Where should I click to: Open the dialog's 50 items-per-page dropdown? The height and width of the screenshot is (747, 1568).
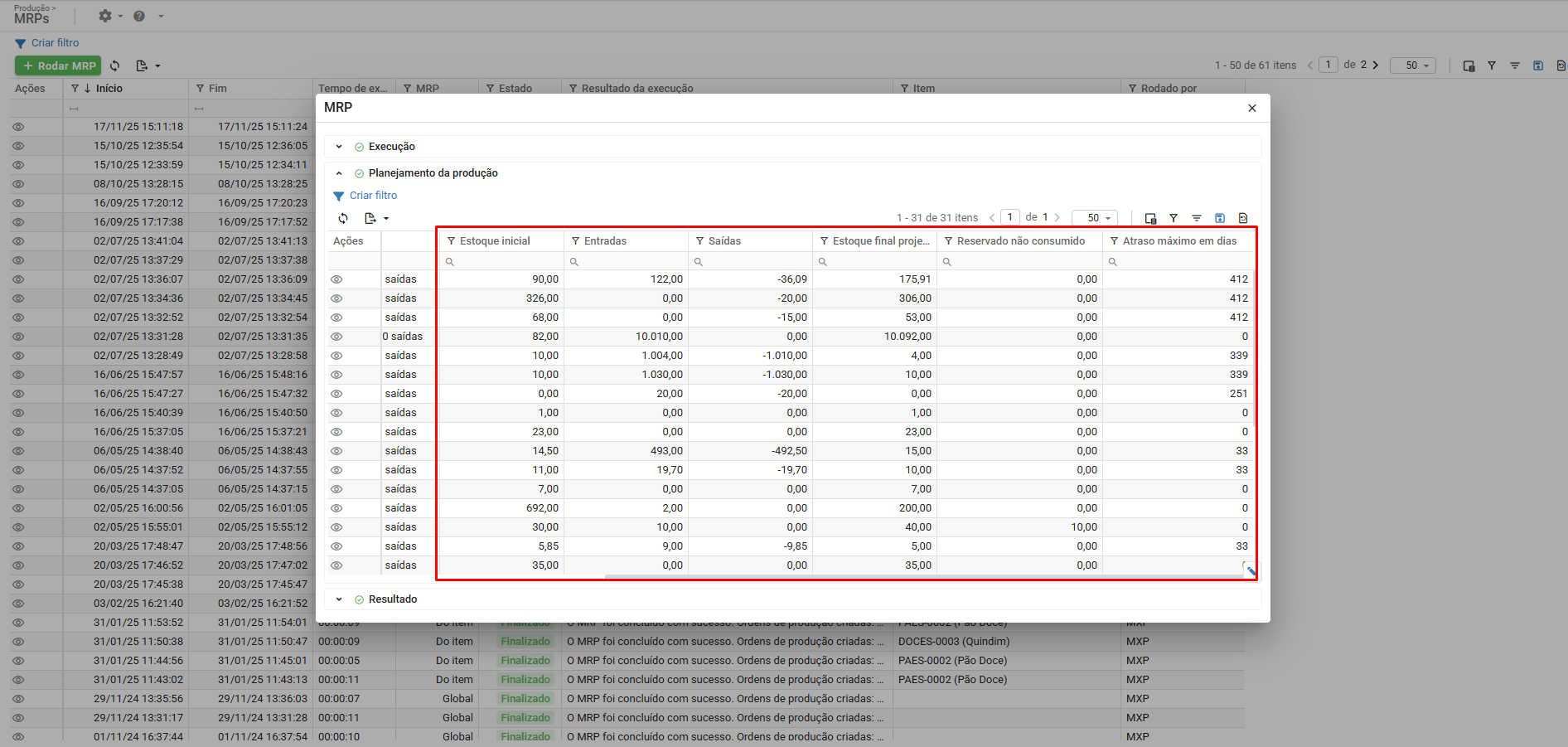pyautogui.click(x=1095, y=218)
